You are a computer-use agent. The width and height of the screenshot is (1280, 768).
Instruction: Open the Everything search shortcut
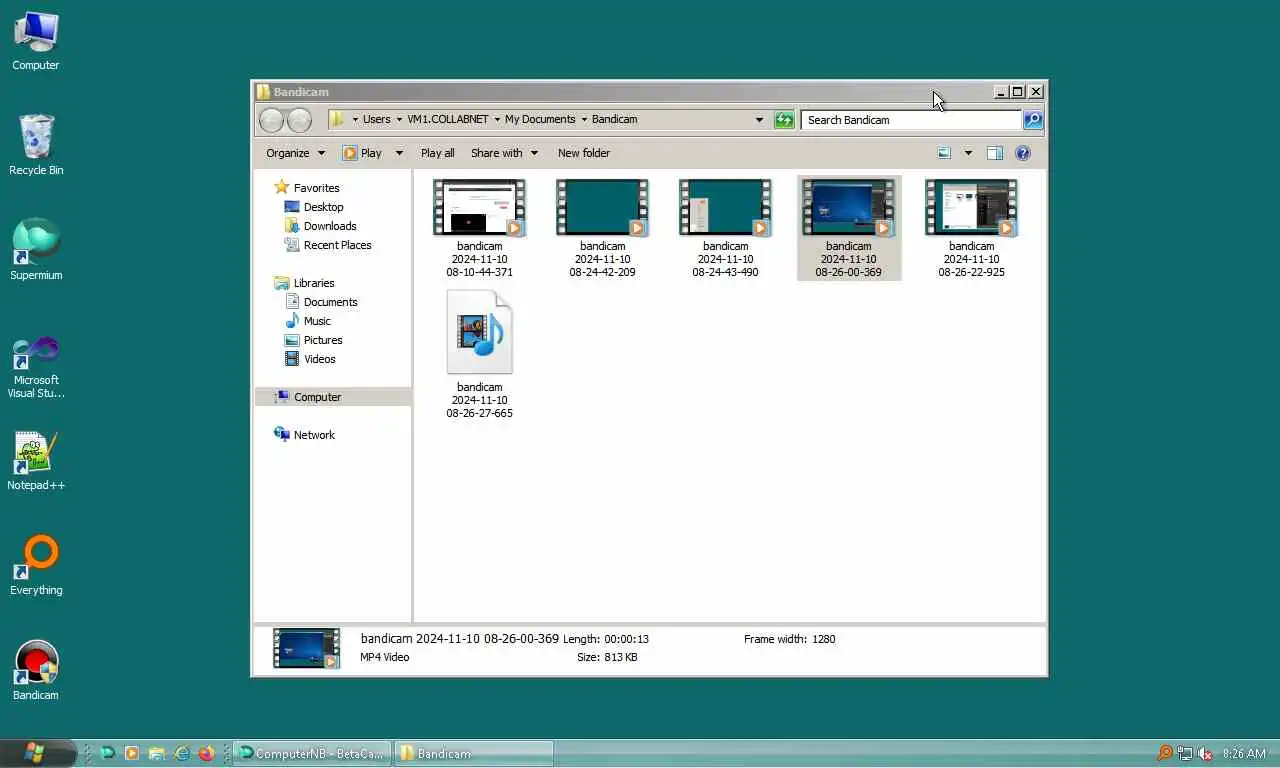[x=36, y=566]
